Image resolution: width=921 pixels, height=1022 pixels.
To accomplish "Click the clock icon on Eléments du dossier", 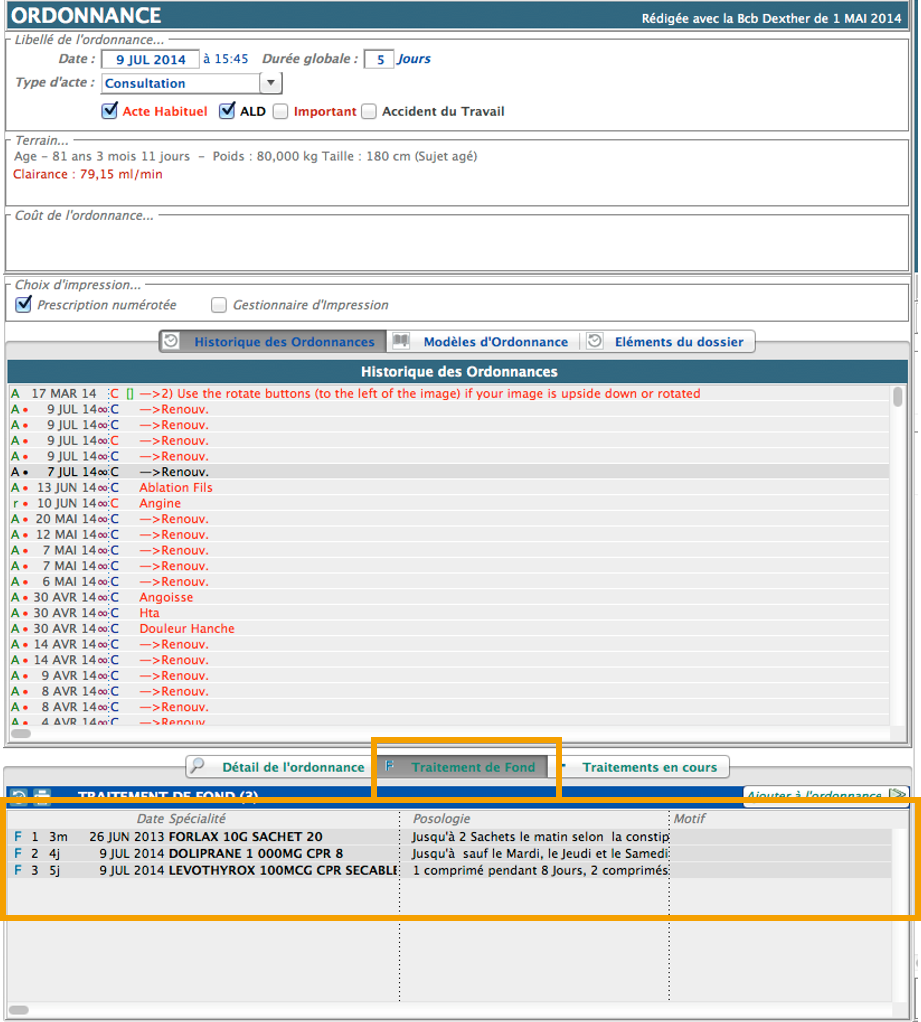I will (x=595, y=341).
